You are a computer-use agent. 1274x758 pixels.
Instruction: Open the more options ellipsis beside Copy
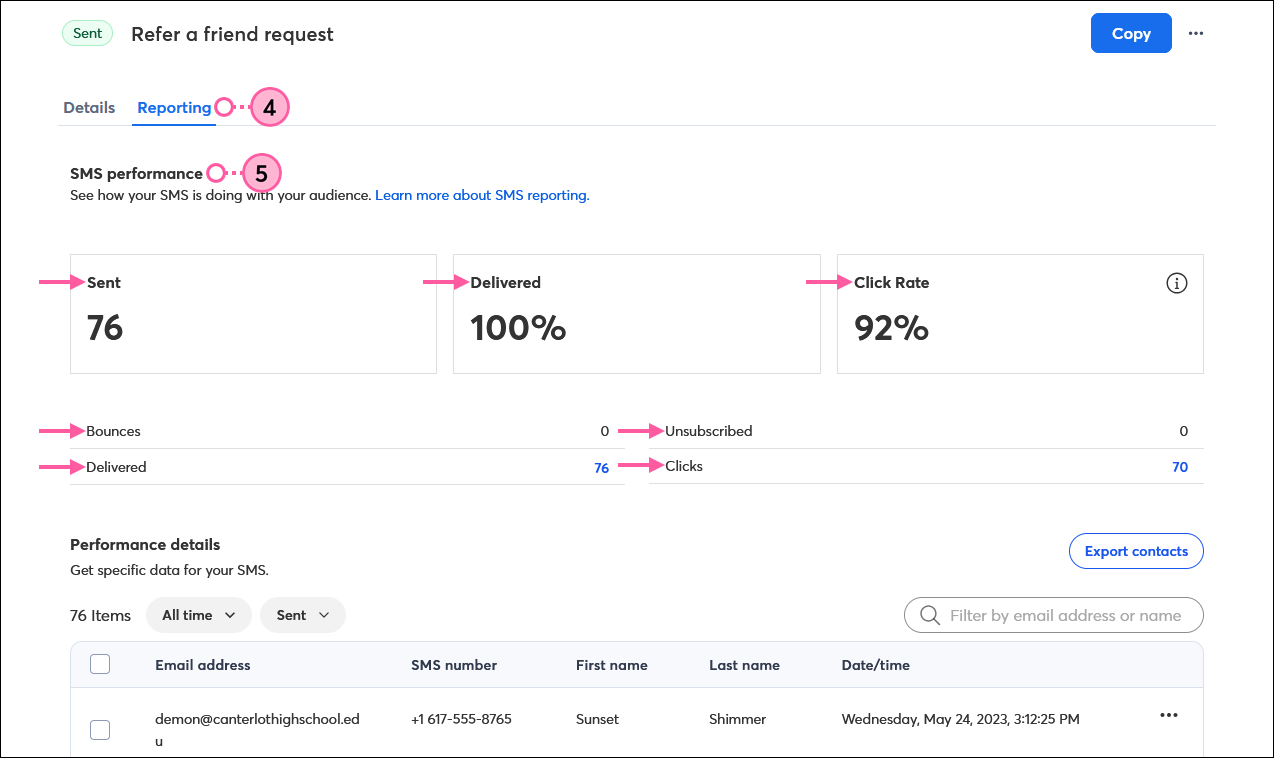click(x=1195, y=33)
